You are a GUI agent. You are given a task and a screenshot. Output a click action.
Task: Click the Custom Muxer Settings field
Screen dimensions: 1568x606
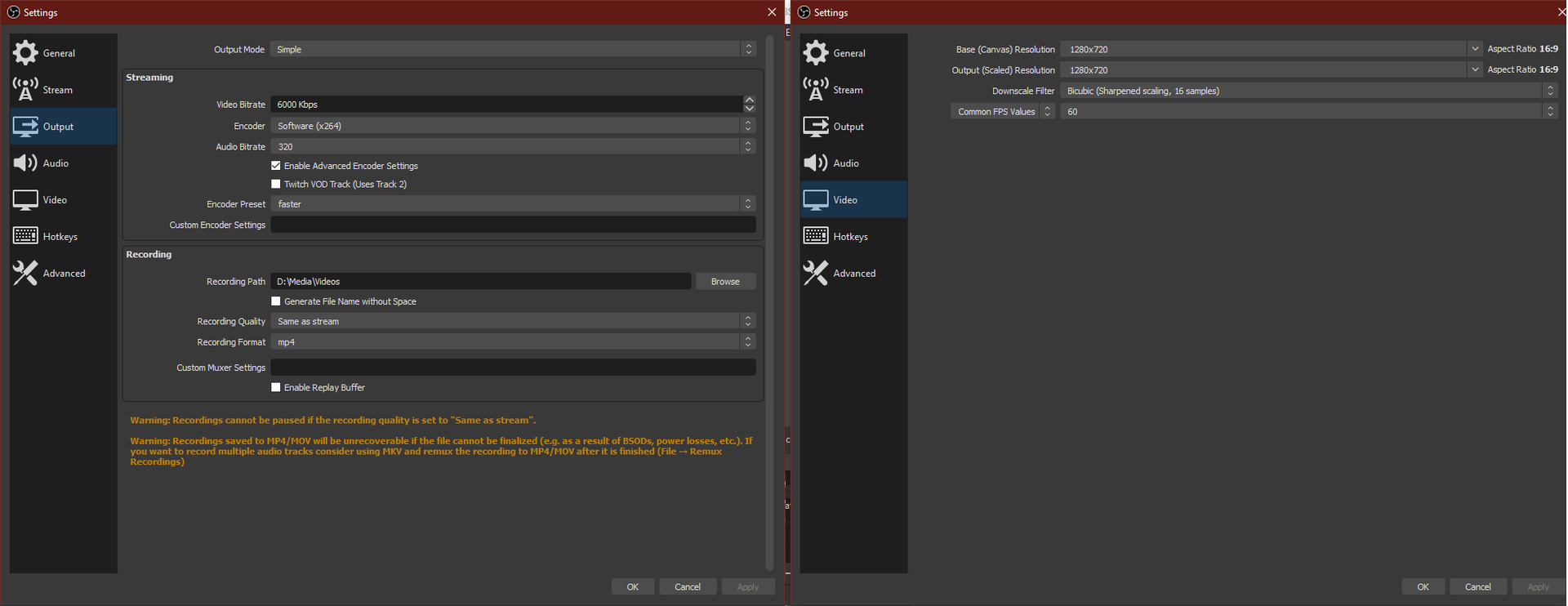513,368
